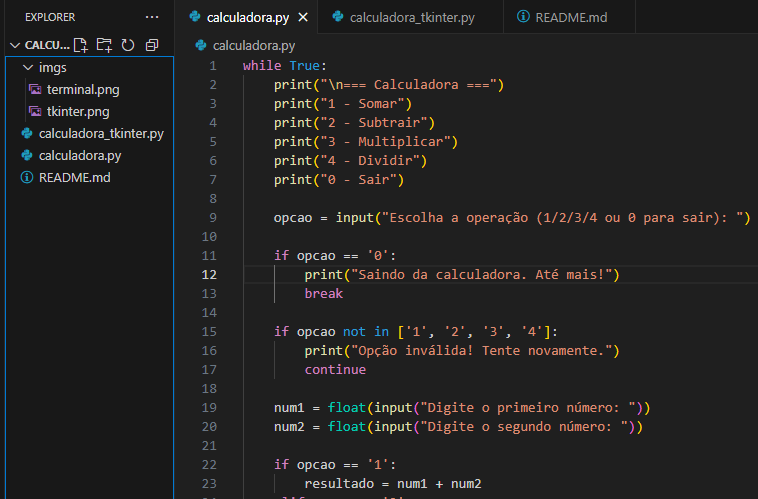
Task: Switch to the README.md tab
Action: [x=569, y=17]
